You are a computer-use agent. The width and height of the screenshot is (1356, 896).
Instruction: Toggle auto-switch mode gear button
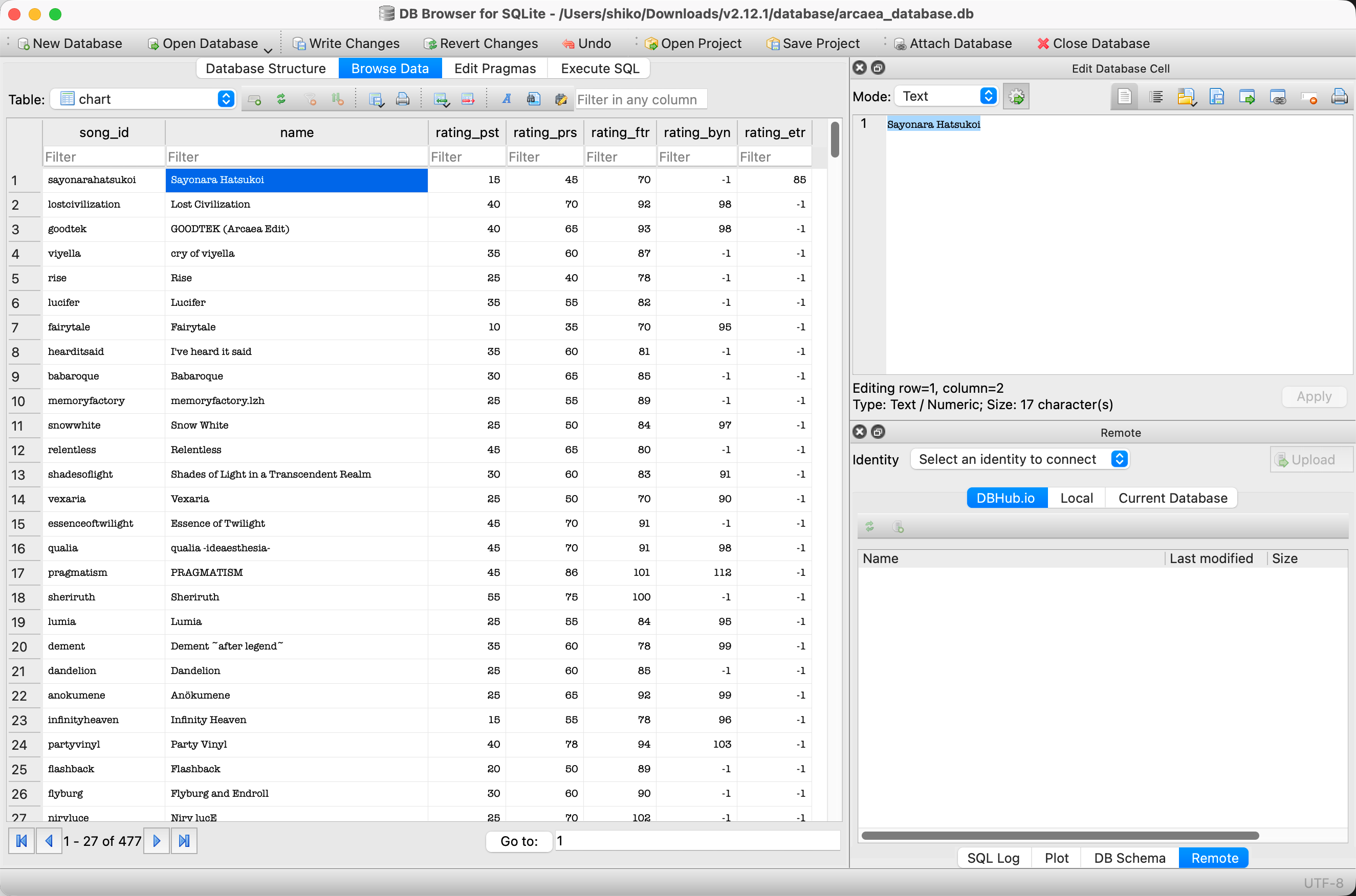pos(1016,97)
